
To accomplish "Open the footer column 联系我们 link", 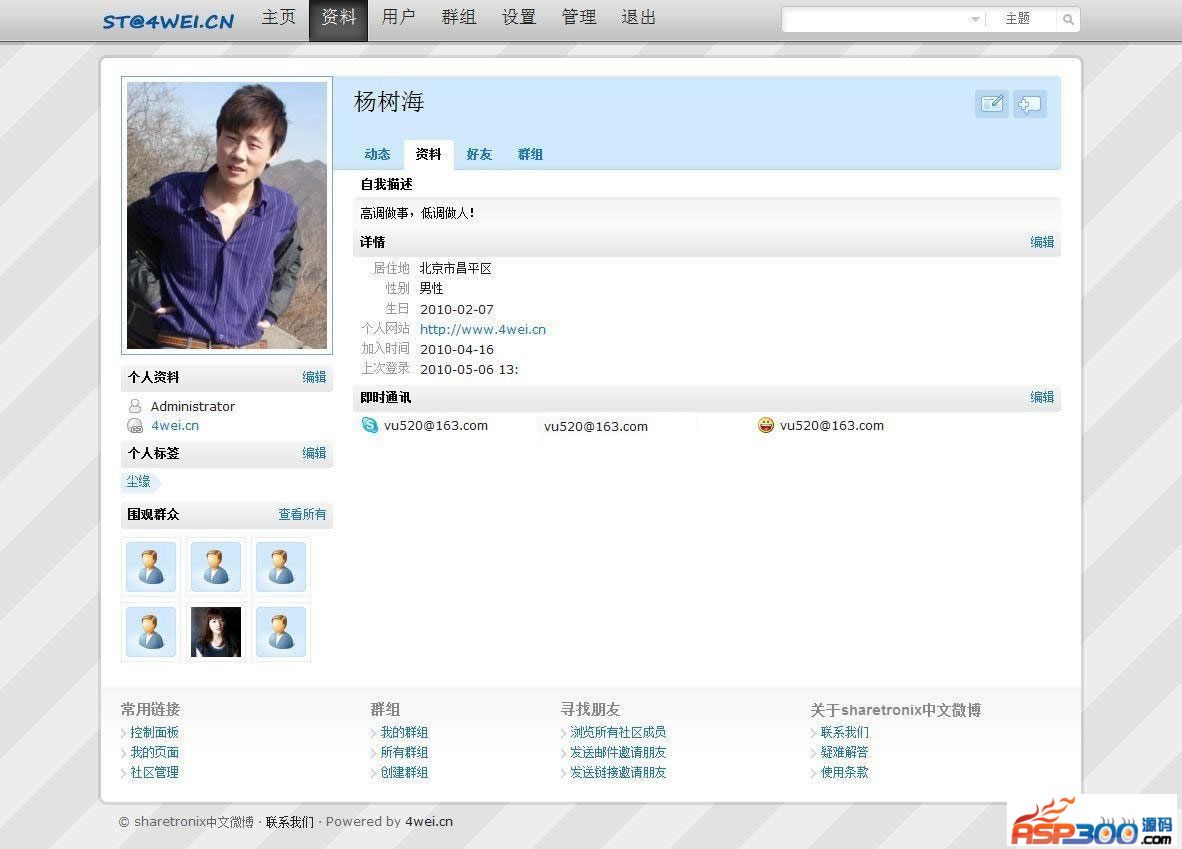I will 844,732.
